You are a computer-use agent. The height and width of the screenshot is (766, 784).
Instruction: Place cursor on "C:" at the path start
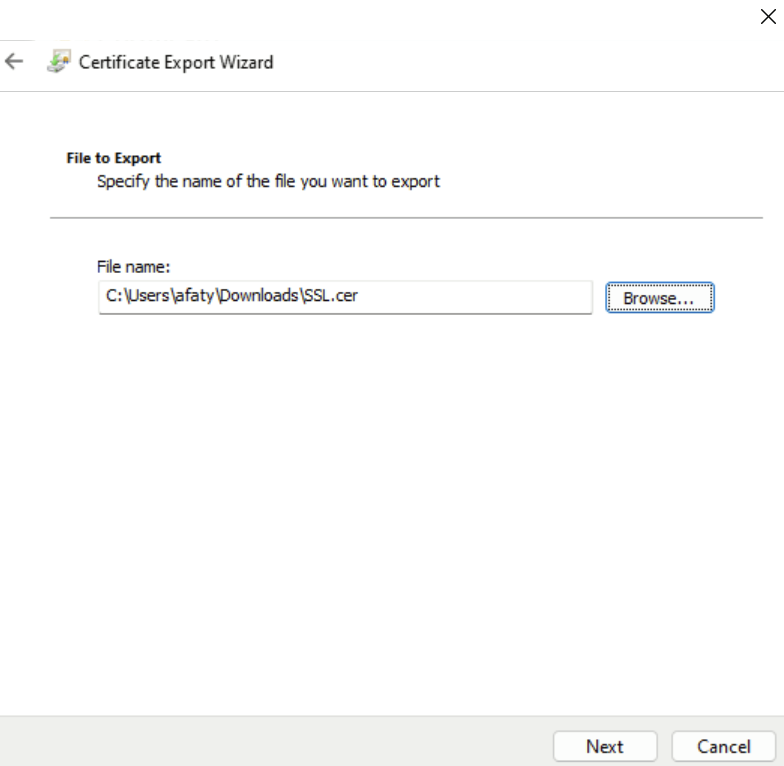(x=113, y=297)
